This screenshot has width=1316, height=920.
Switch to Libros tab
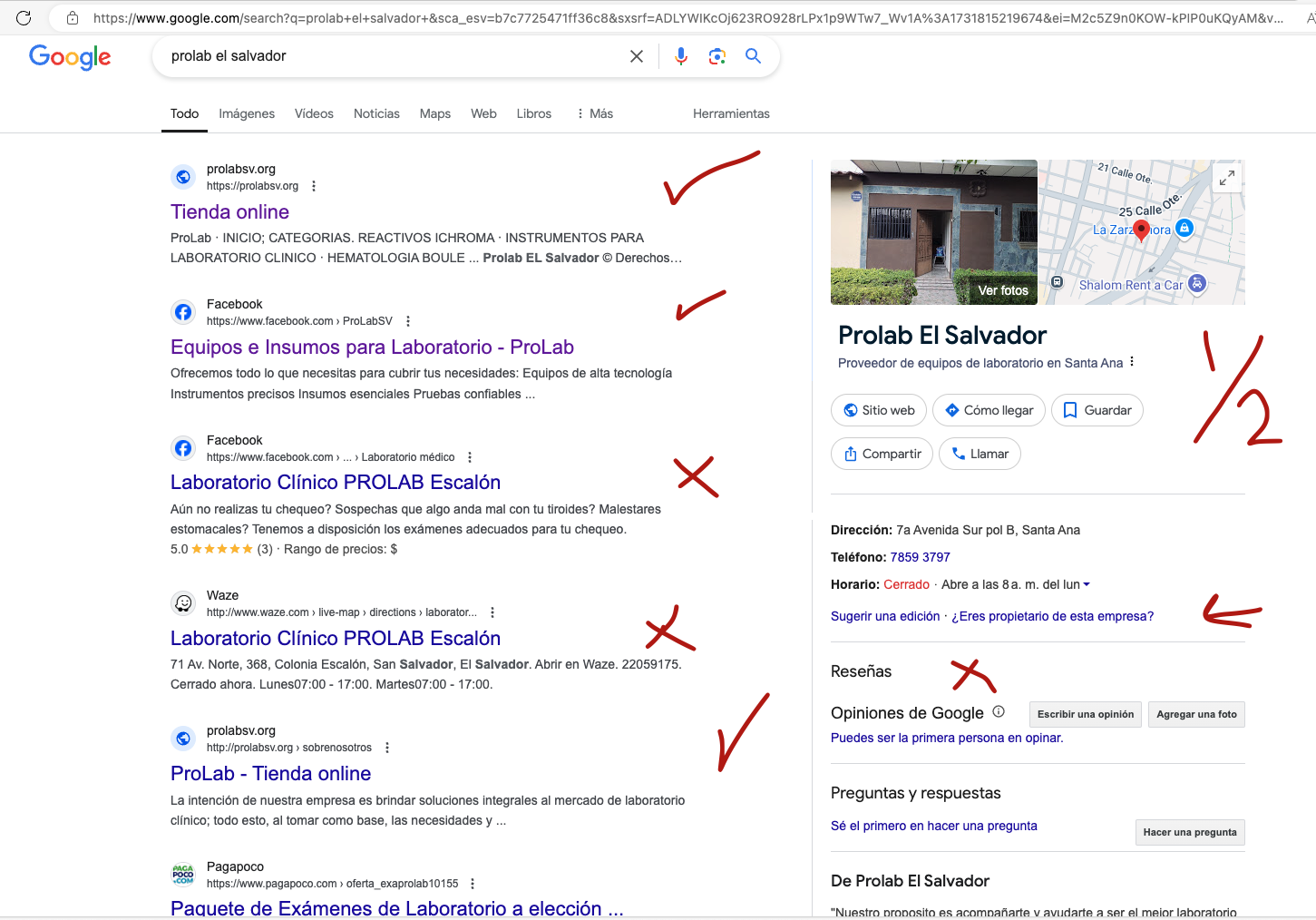click(x=534, y=113)
